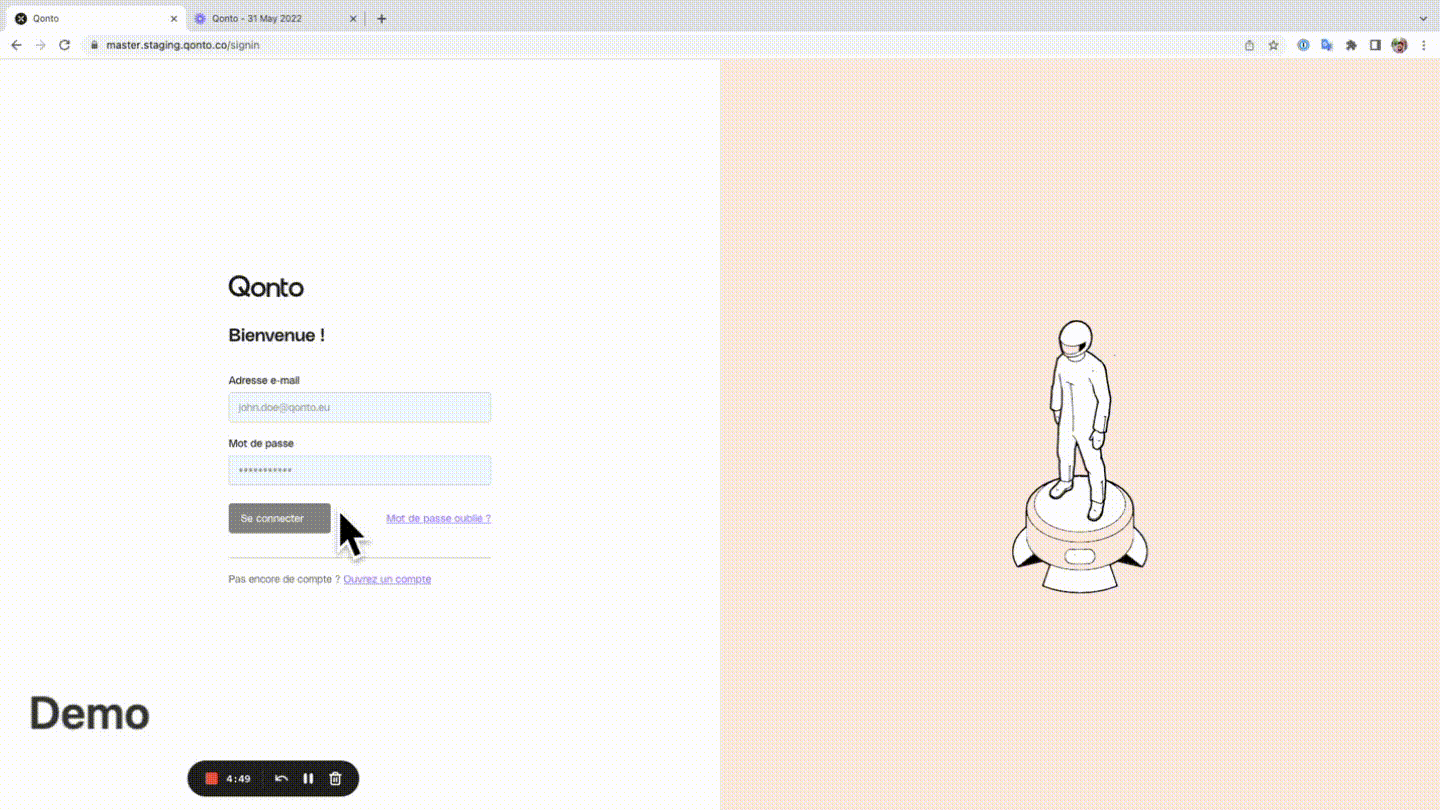
Task: Stop the screen recording
Action: [211, 778]
